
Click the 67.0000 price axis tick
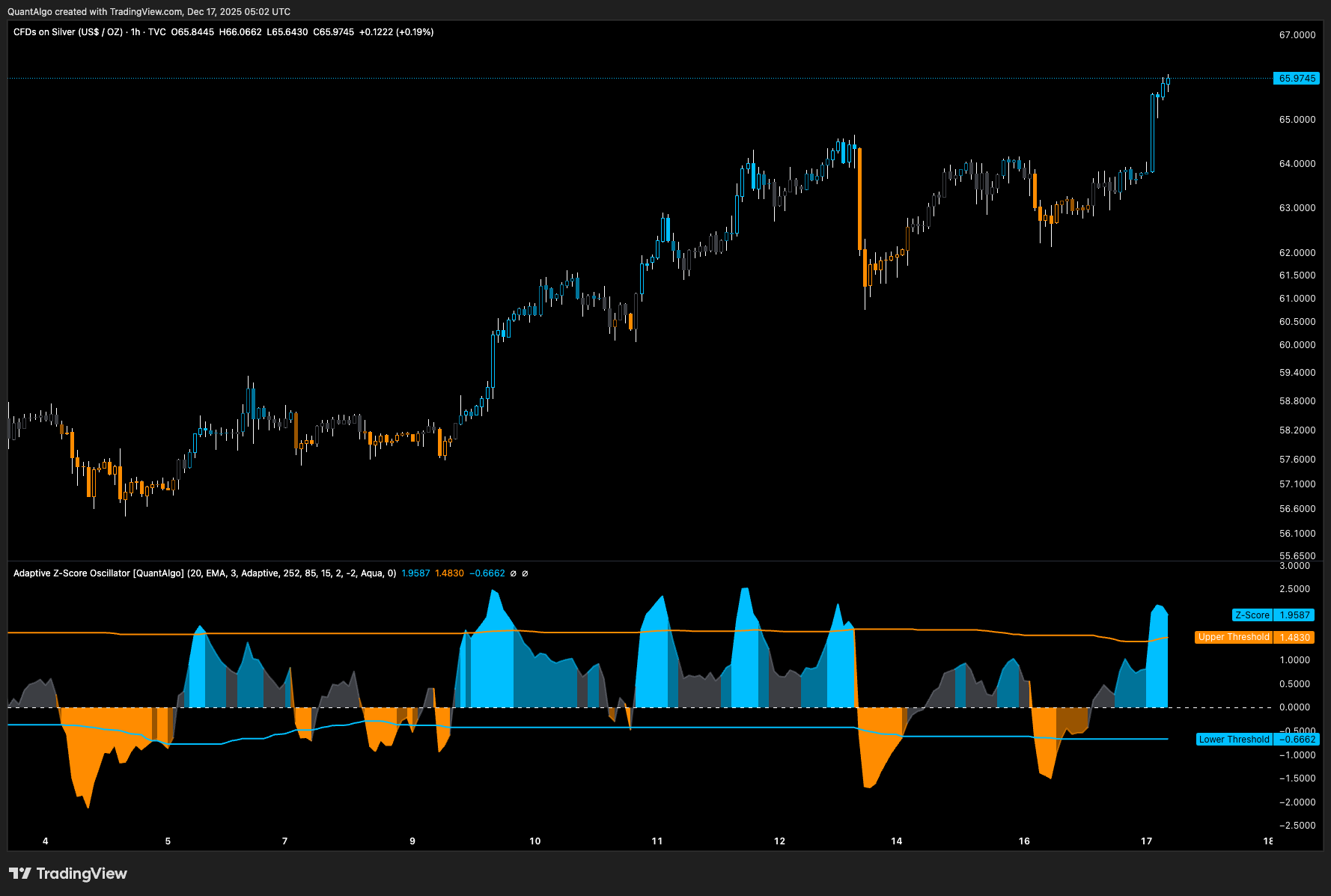coord(1297,35)
